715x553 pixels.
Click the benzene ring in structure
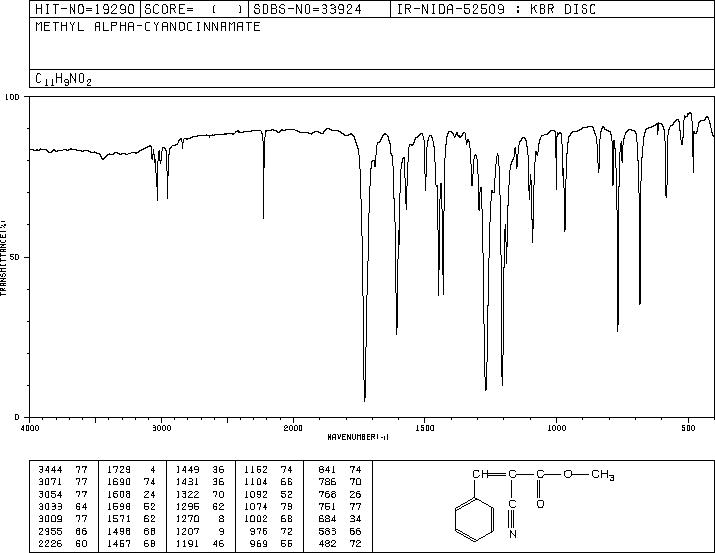click(x=474, y=520)
